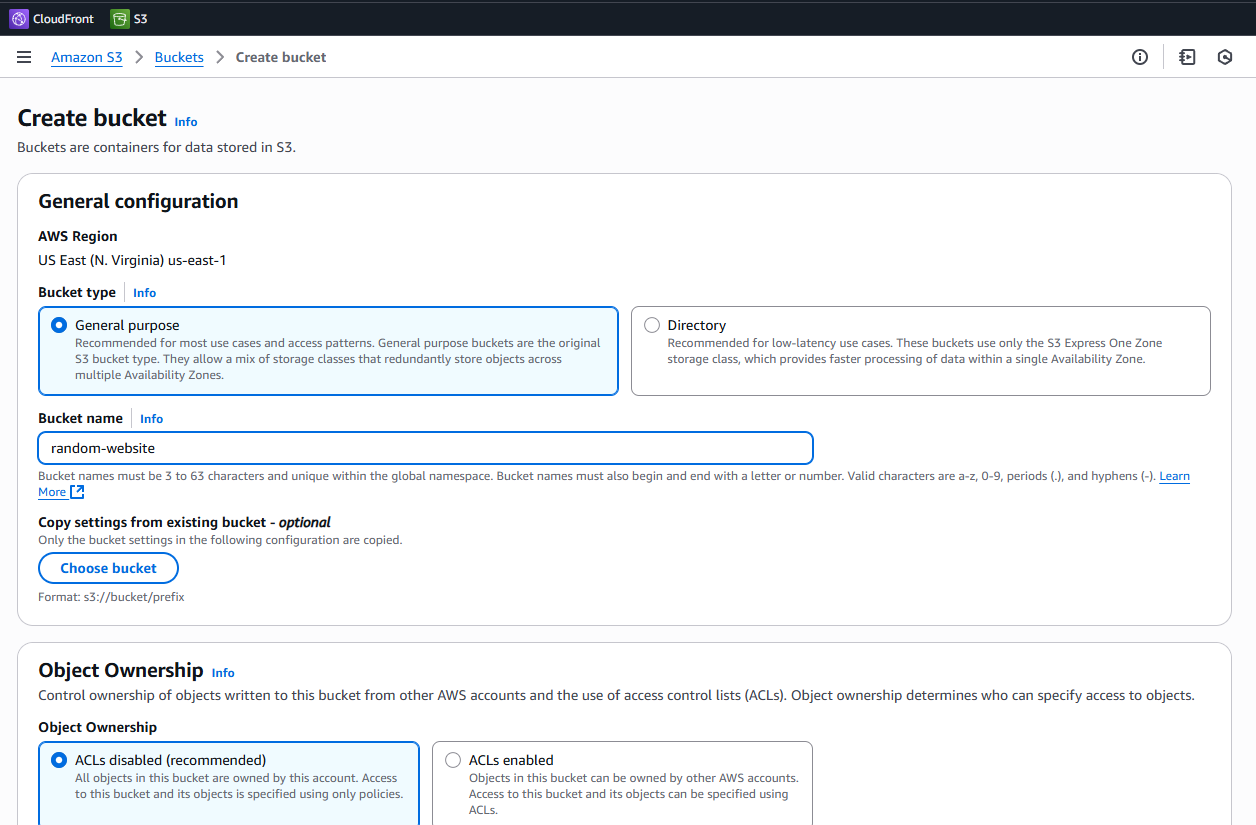Open the CloudShell panel icon in header
The width and height of the screenshot is (1256, 825).
1187,58
